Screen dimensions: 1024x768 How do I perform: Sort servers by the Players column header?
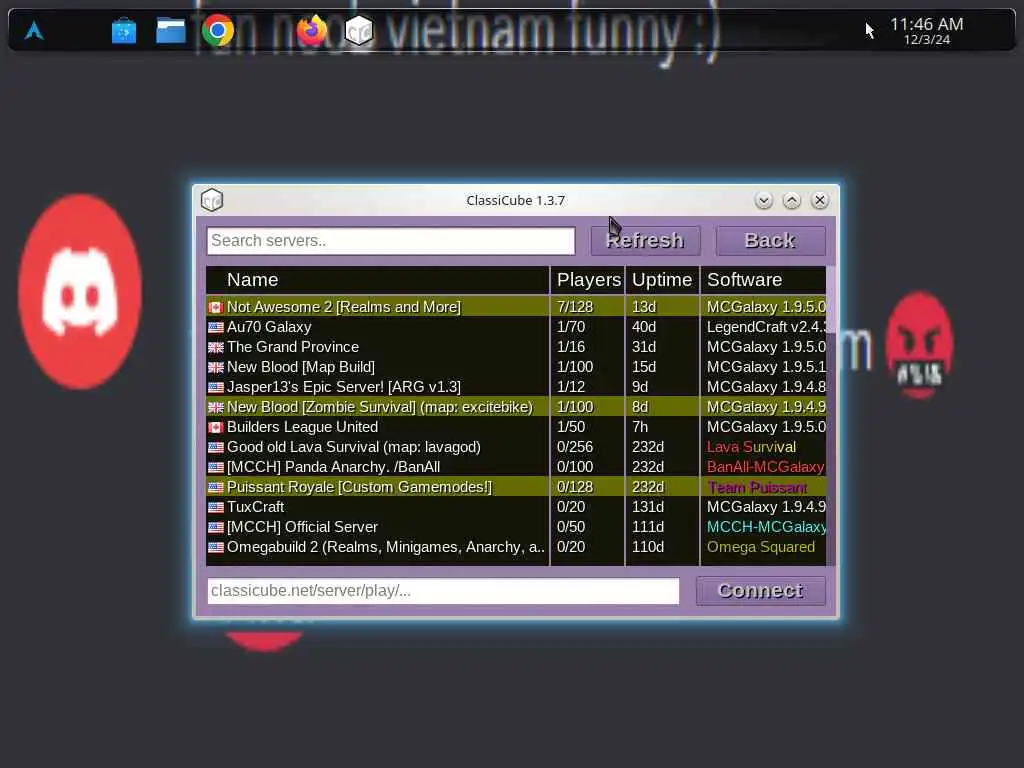[588, 280]
